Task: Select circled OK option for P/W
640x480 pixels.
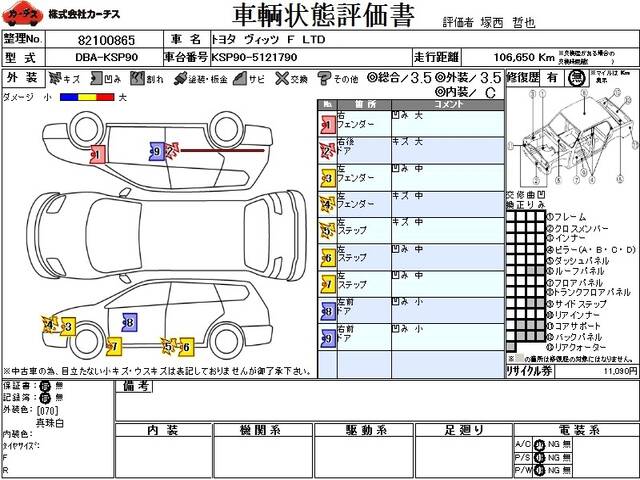Action: click(540, 471)
